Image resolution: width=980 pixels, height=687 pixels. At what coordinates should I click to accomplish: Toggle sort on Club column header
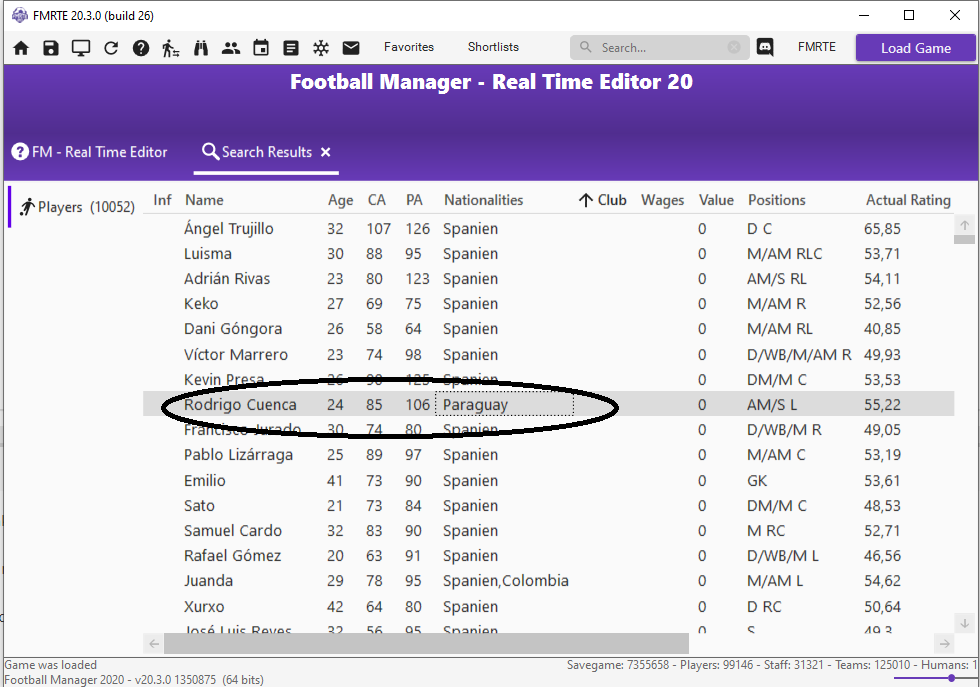tap(603, 200)
